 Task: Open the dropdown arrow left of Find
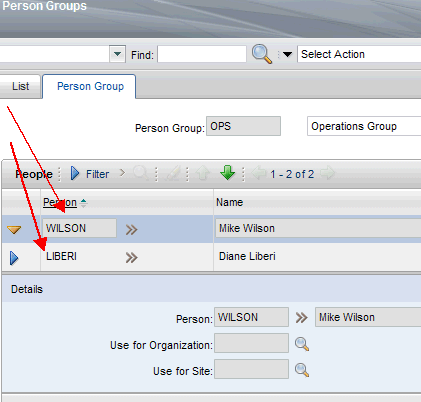pyautogui.click(x=117, y=54)
